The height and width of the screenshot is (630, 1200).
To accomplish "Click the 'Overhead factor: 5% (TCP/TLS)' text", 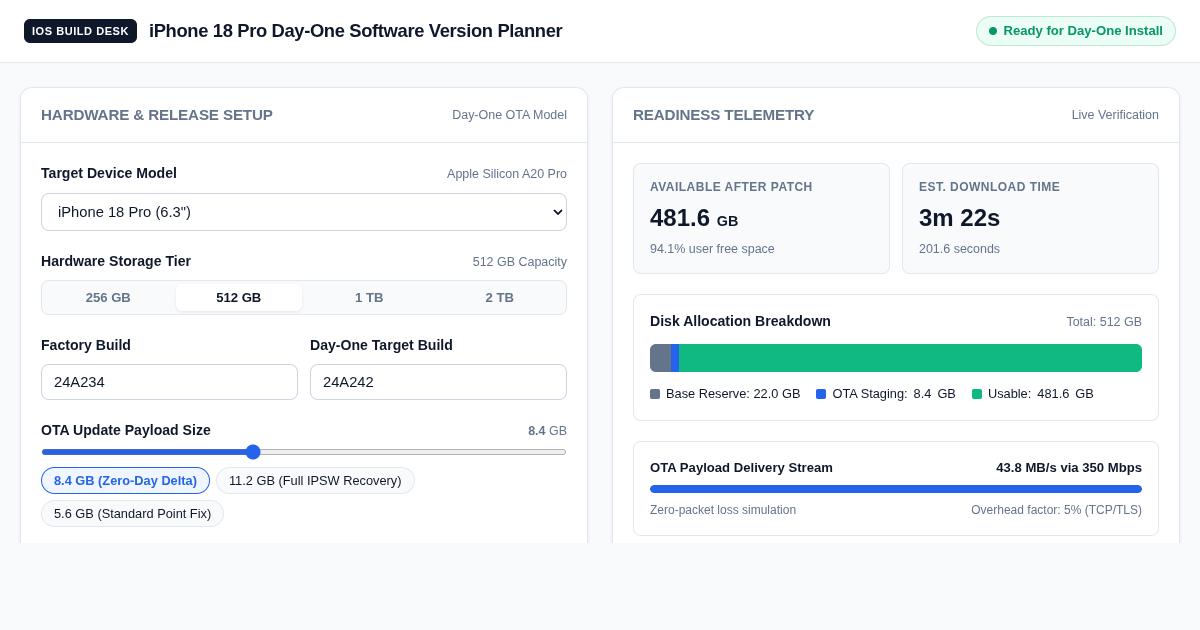I will (1056, 510).
